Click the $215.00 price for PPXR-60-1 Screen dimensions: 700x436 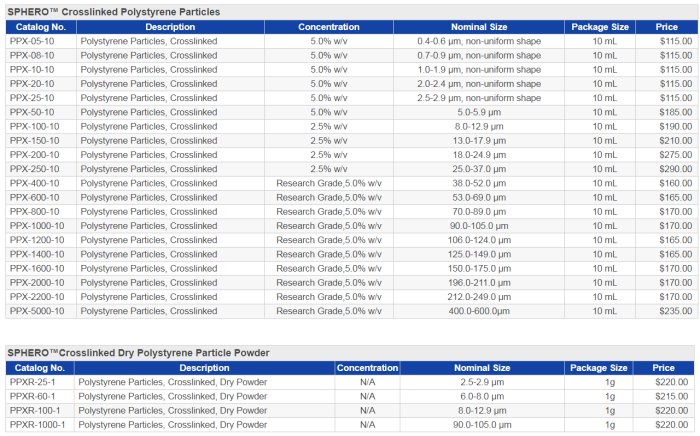point(671,396)
